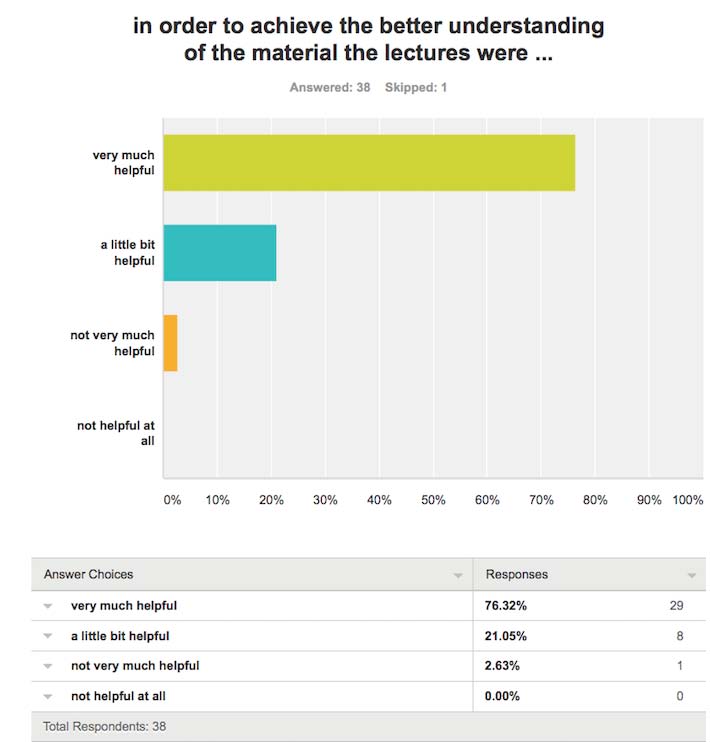
Task: Expand the 'not very much helpful' row arrow
Action: pos(48,666)
